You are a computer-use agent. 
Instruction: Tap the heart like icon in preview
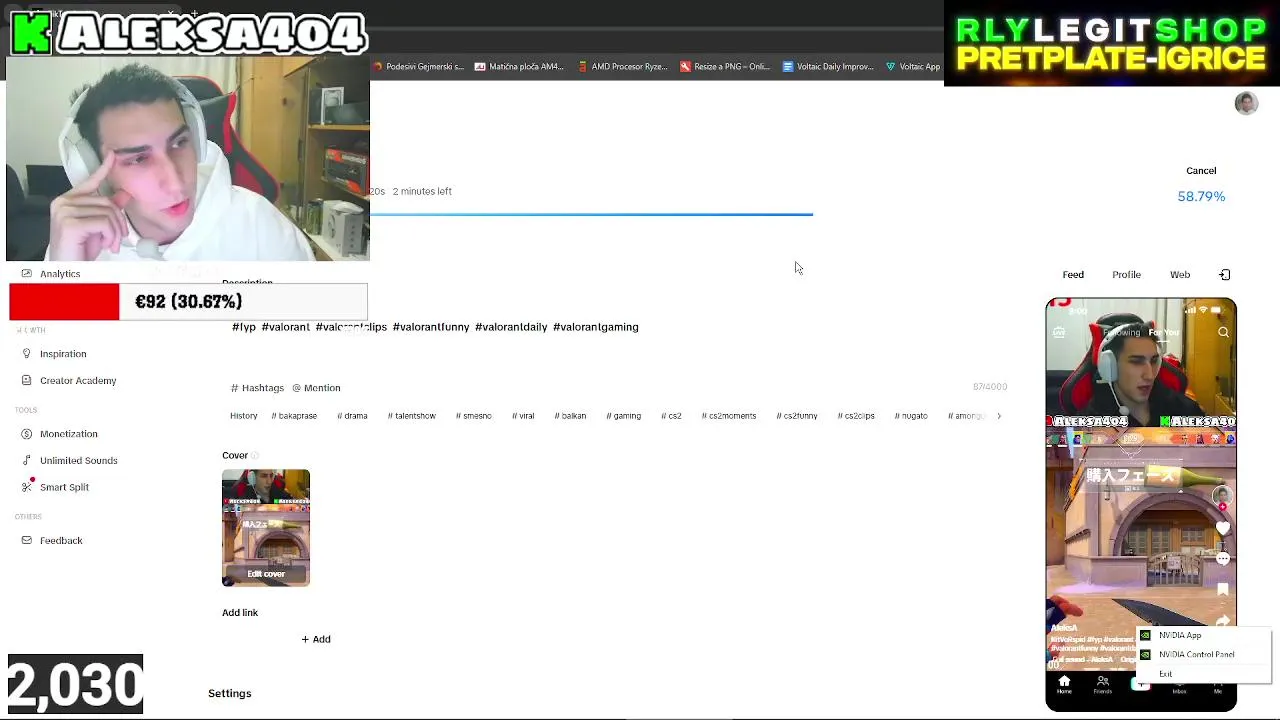(x=1222, y=528)
